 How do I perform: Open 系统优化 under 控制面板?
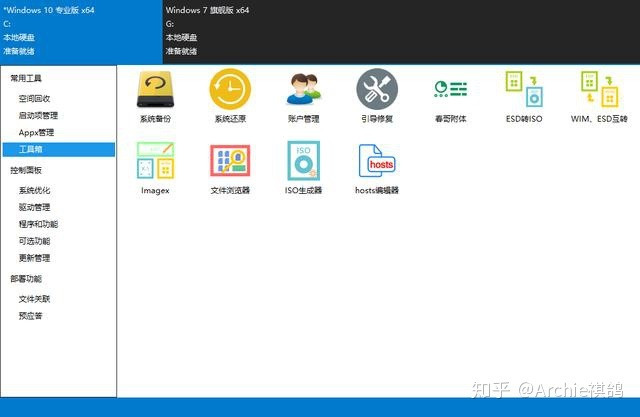point(34,191)
